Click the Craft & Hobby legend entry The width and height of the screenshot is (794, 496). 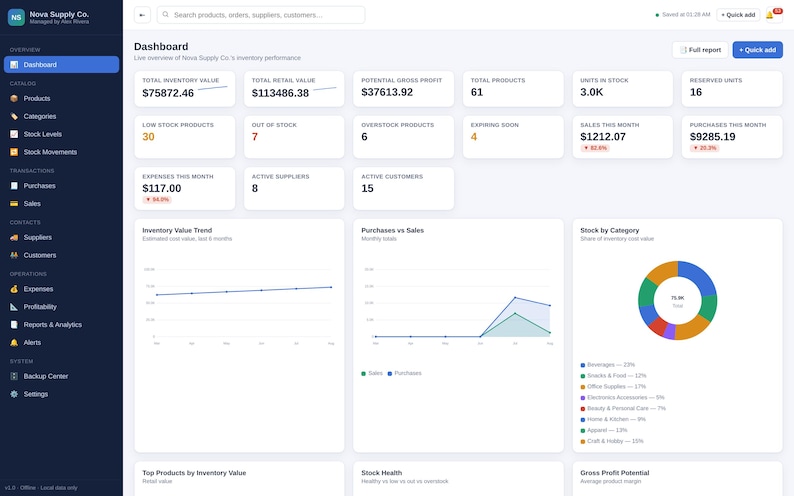[612, 441]
